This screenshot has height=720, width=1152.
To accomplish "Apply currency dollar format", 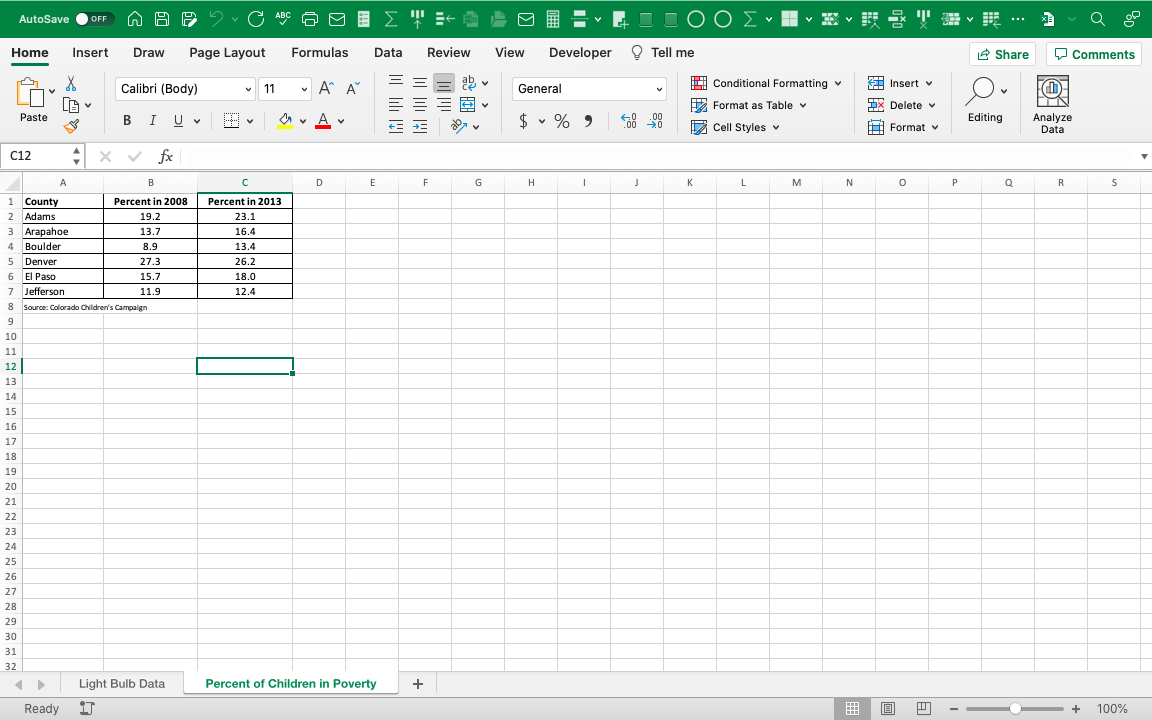I will [x=523, y=121].
